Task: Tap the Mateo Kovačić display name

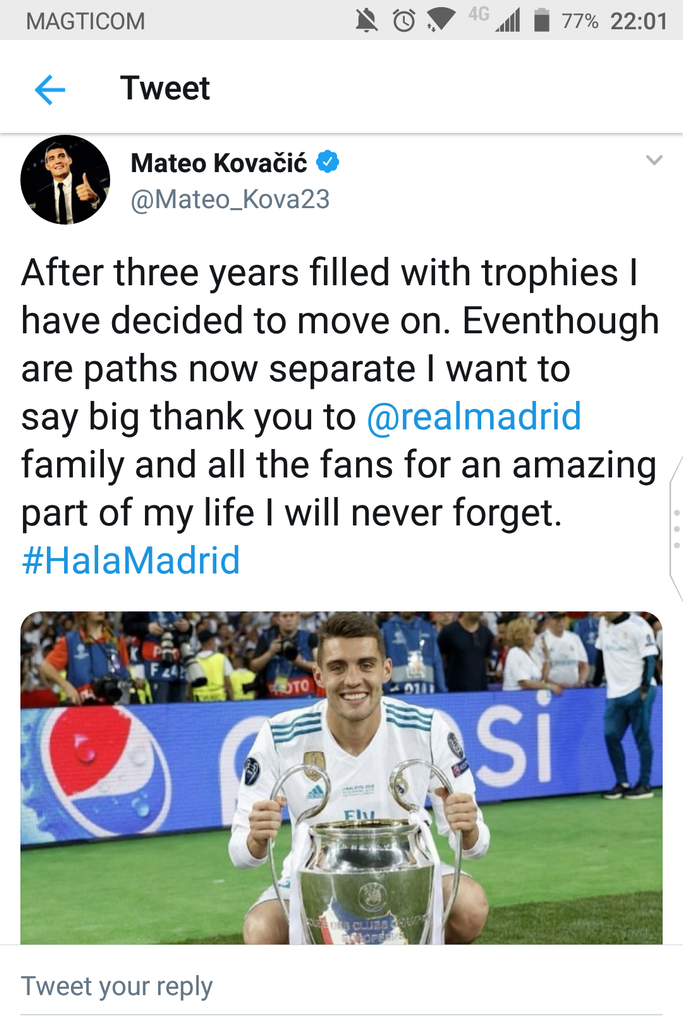Action: point(219,162)
